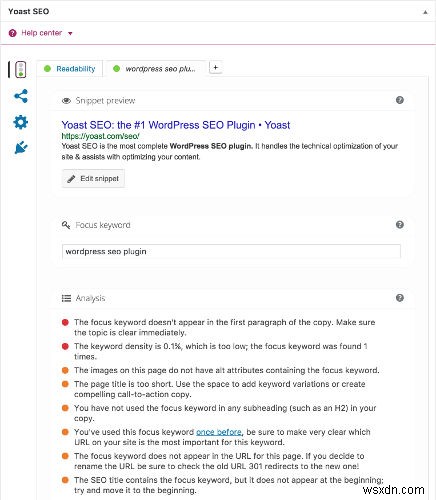Click orange bullet for page title too short
436x500 pixels.
click(x=65, y=384)
